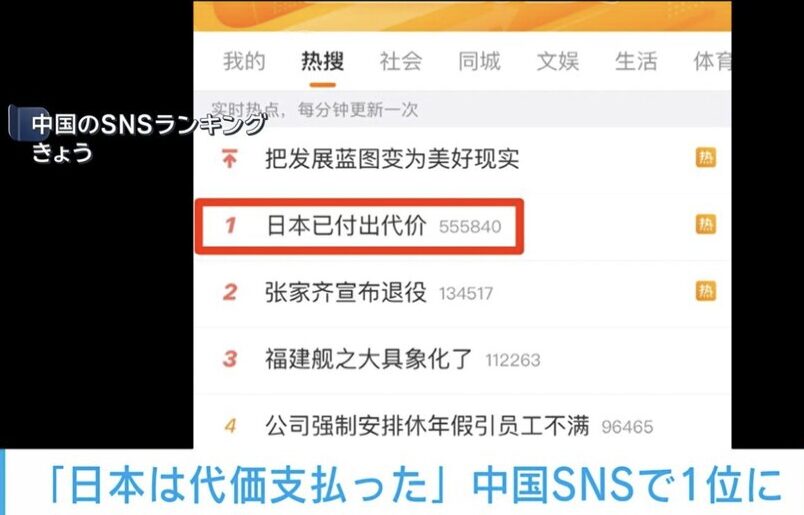
Task: Click rank number 2 icon
Action: click(230, 292)
